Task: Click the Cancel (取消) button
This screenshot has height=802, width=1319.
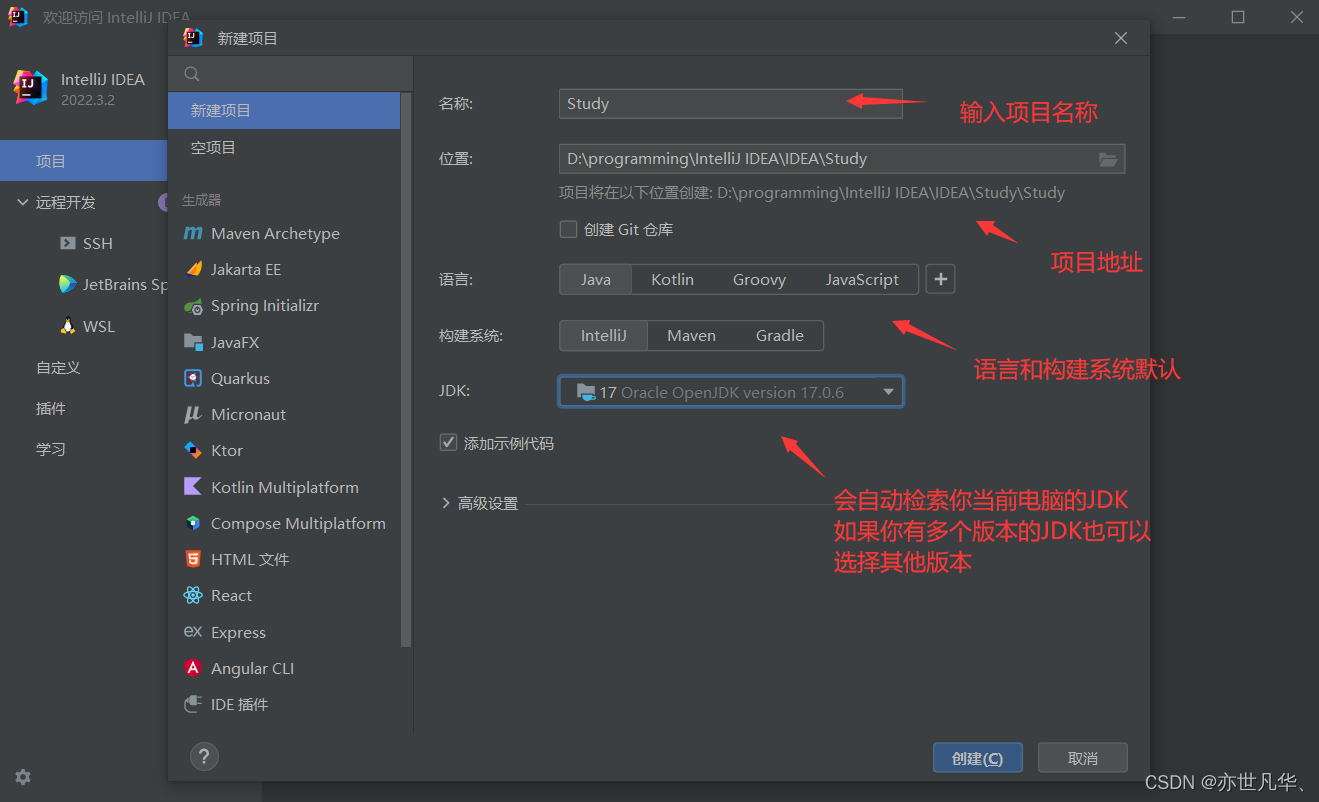Action: pos(1082,758)
